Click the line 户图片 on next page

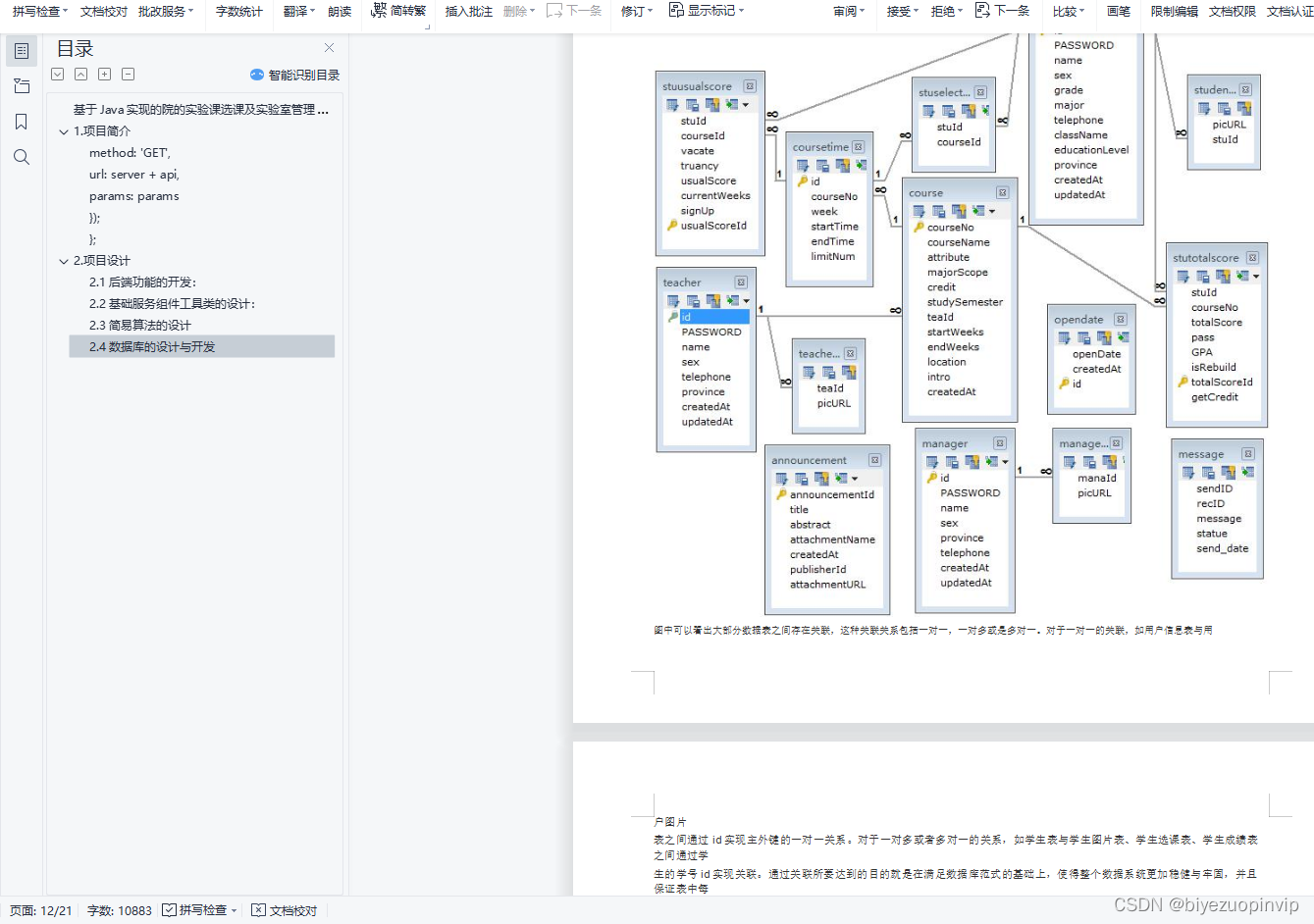[x=670, y=822]
